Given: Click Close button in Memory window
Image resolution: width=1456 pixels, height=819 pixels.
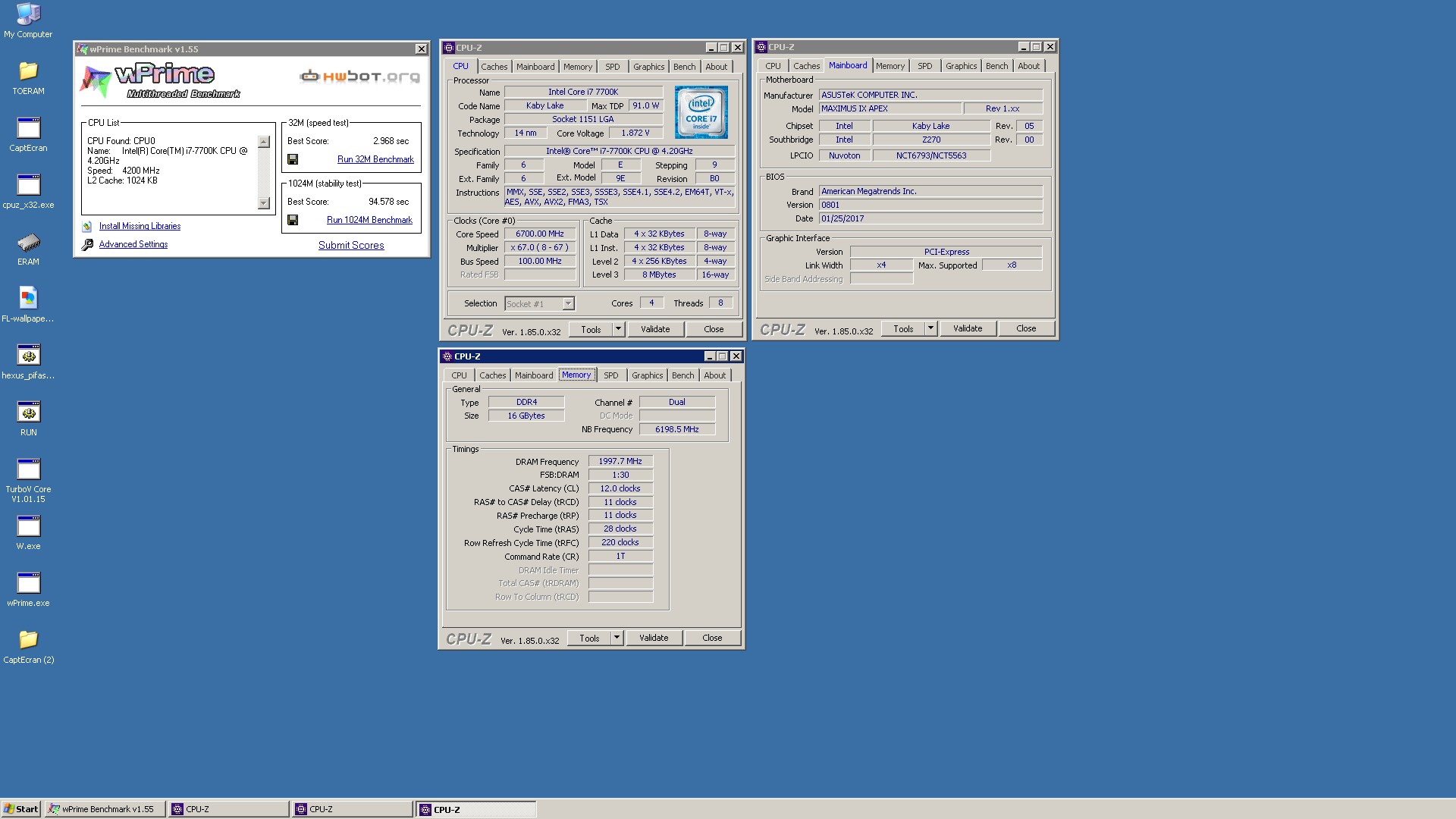Looking at the screenshot, I should (x=712, y=638).
